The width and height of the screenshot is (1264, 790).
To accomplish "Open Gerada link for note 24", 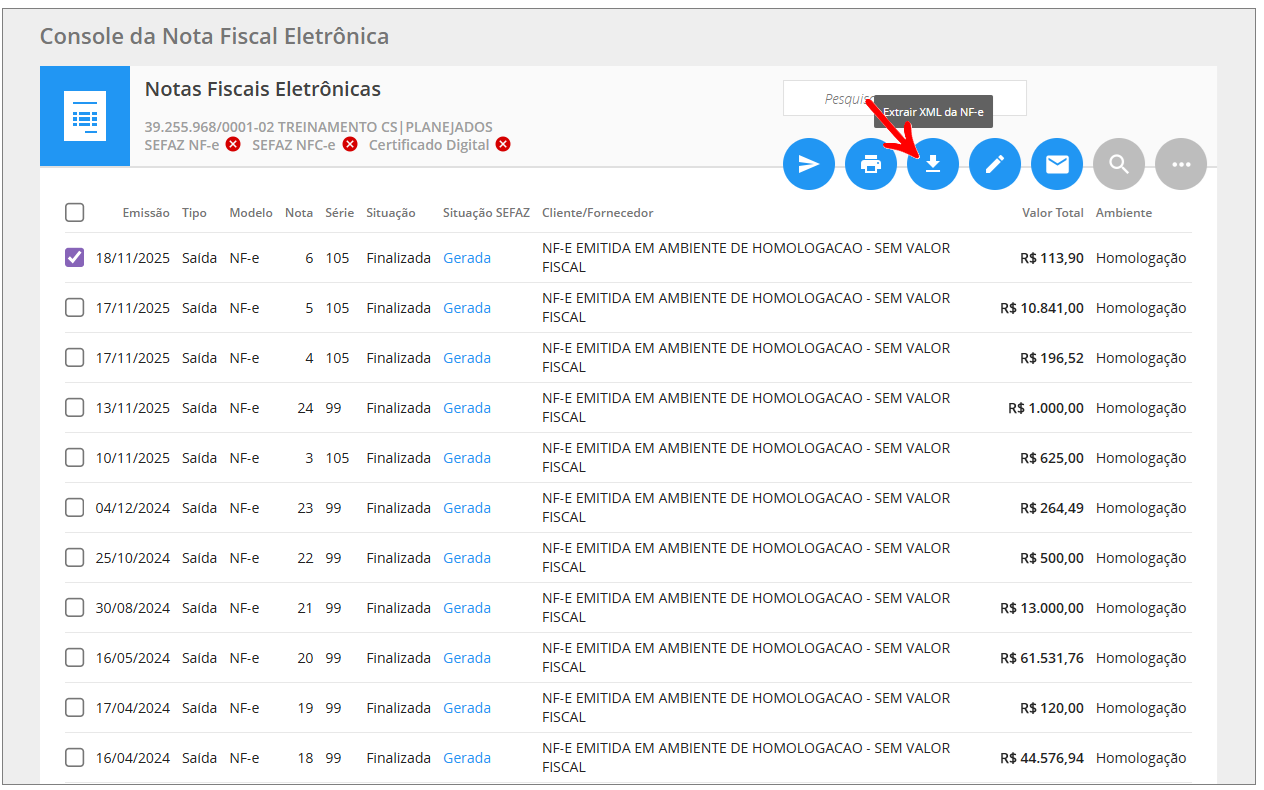I will tap(467, 408).
